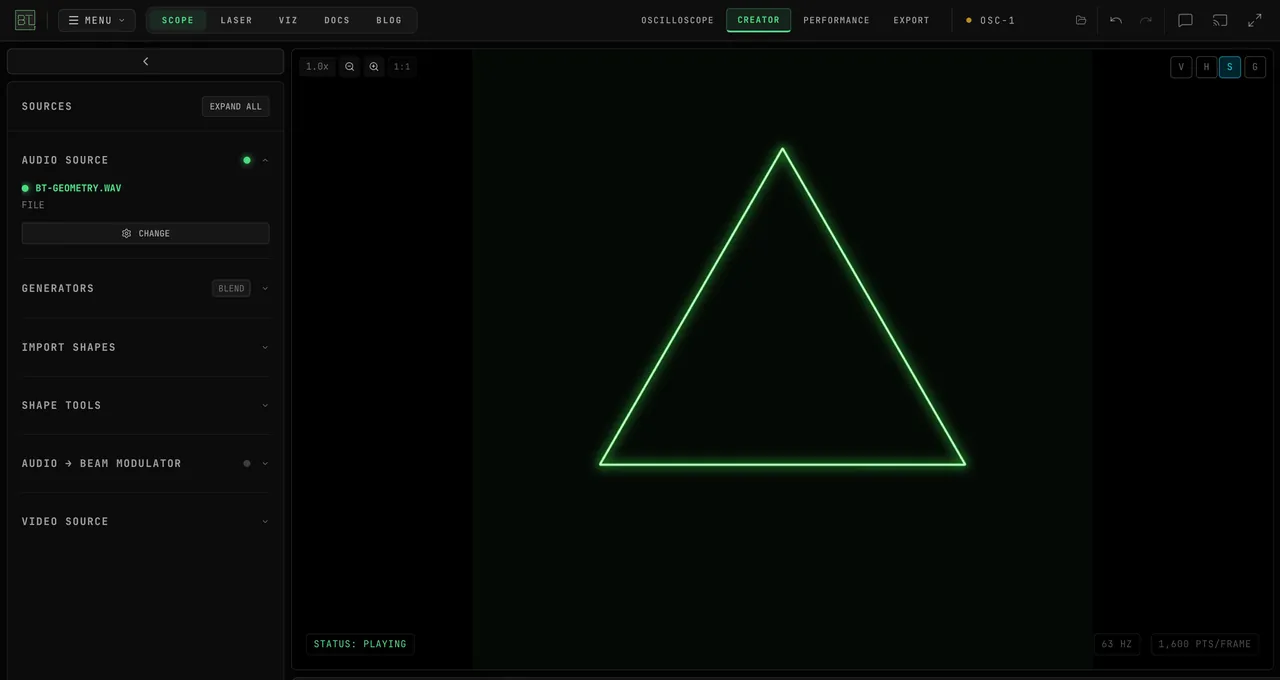
Task: Expand the IMPORT SHAPES section
Action: pos(146,347)
